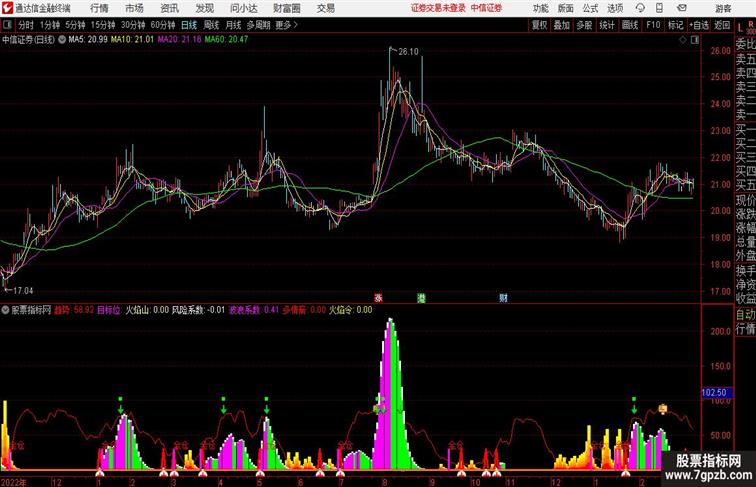Click the Tongdaxin red logo icon
Screen dimensions: 756x487
7,8
